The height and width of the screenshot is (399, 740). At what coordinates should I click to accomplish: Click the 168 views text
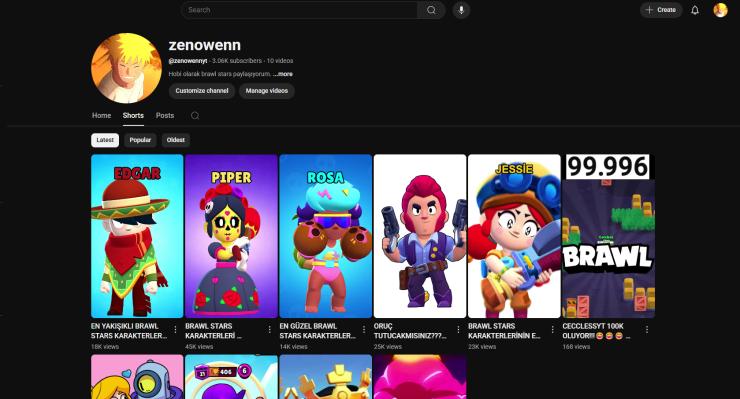tap(576, 347)
